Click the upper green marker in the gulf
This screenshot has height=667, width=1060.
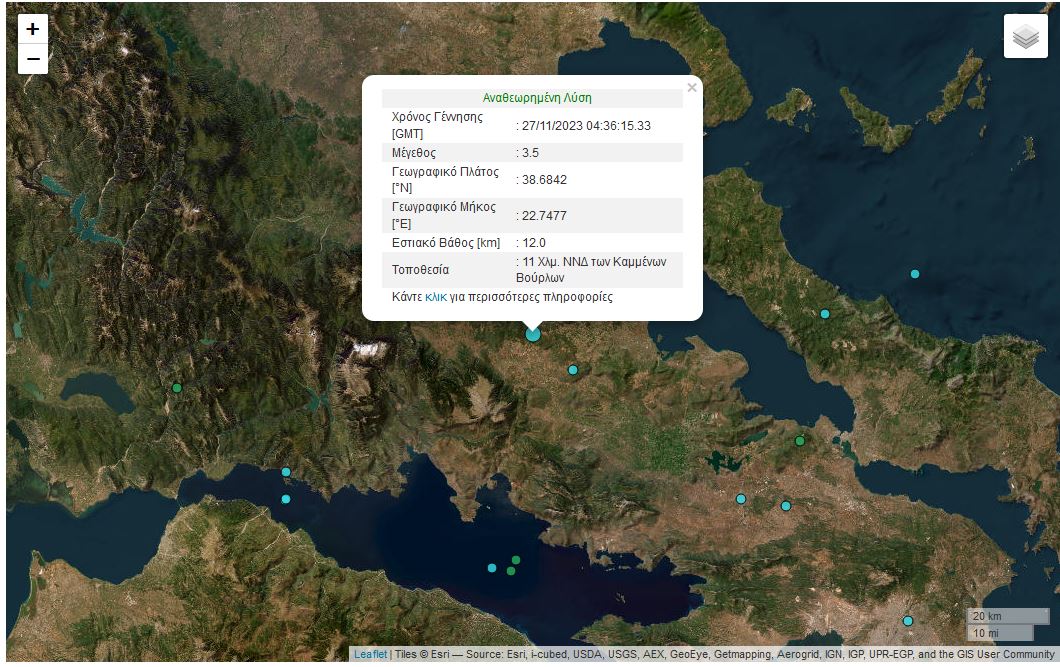click(516, 560)
